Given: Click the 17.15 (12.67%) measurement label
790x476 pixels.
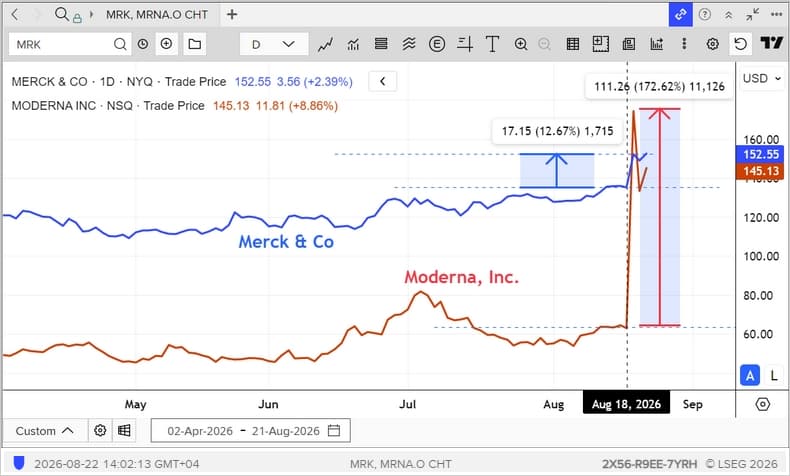Looking at the screenshot, I should point(557,131).
